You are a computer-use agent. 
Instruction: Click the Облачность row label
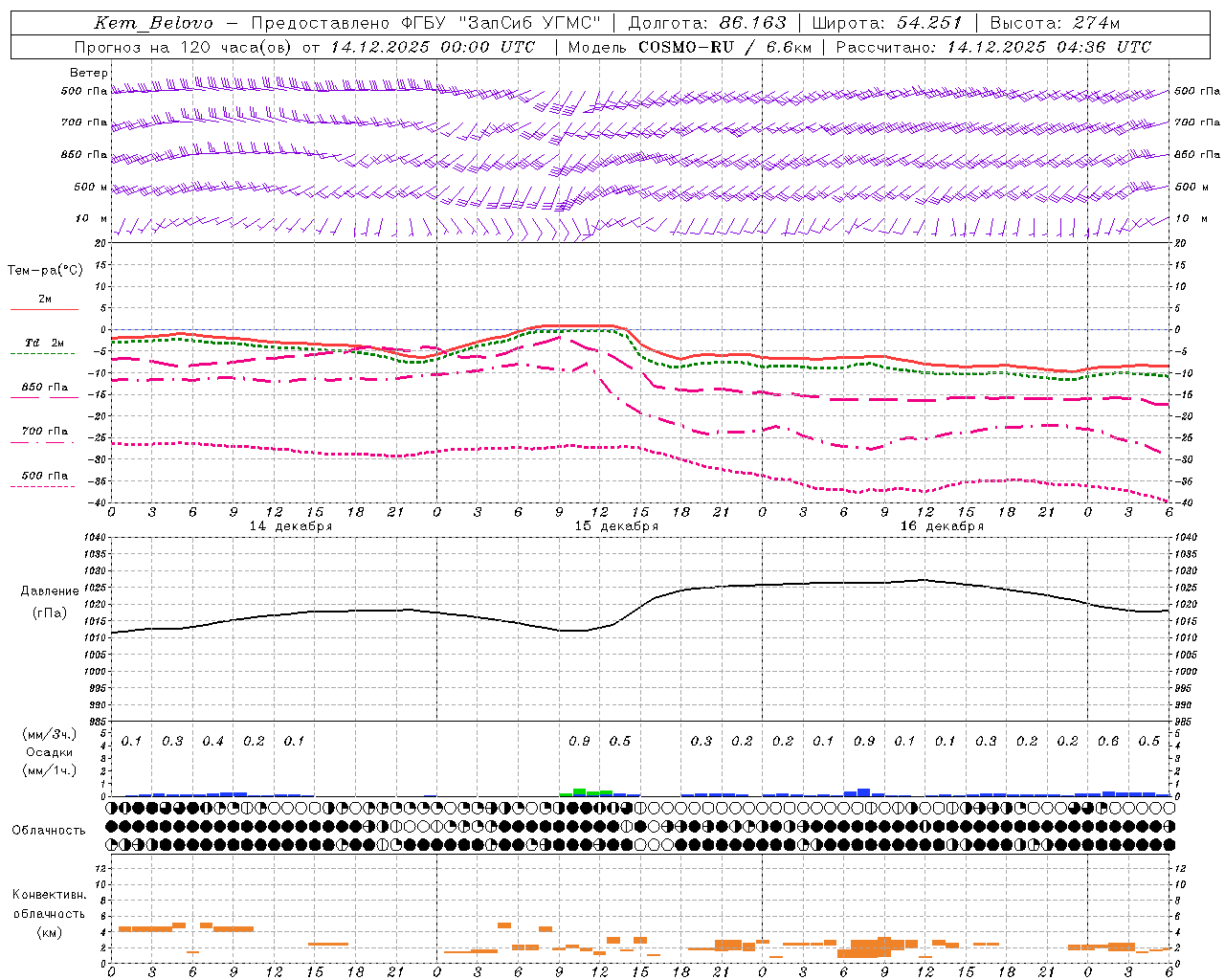point(49,831)
